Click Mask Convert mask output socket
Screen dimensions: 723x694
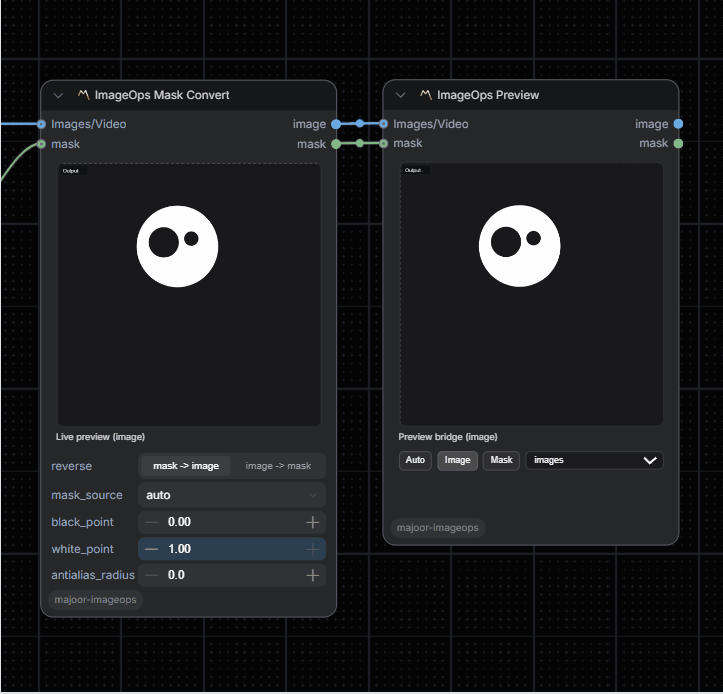[x=336, y=144]
